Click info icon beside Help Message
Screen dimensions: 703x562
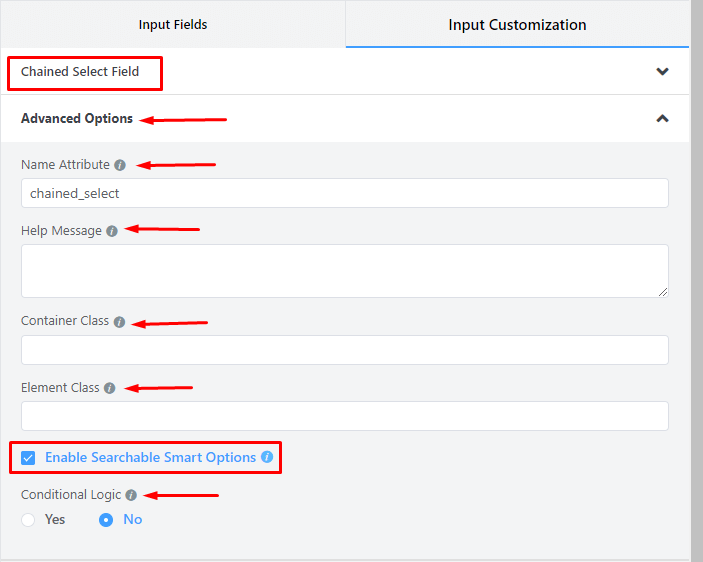112,231
